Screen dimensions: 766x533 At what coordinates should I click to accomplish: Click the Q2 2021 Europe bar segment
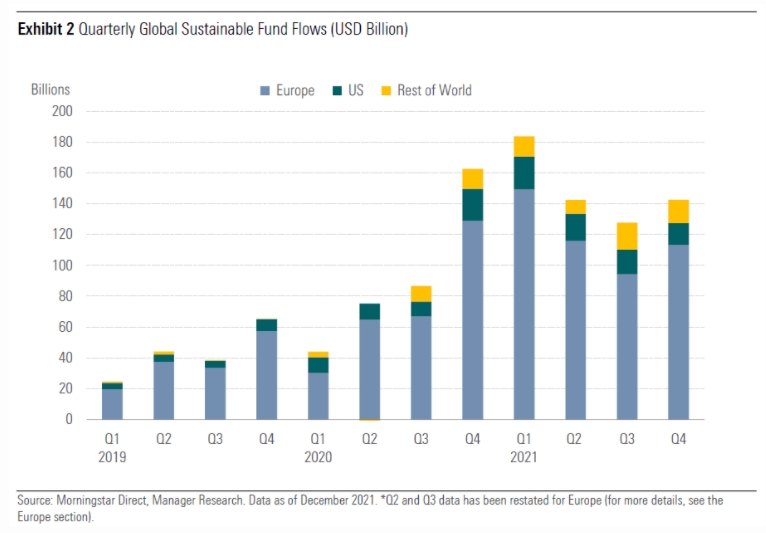pos(575,330)
